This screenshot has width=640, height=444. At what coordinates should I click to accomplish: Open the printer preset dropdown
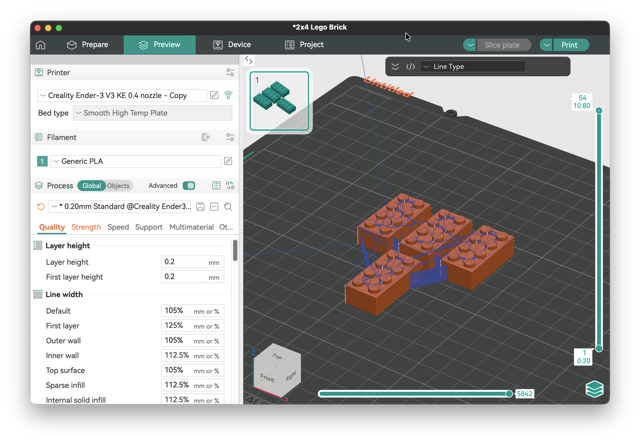[122, 95]
